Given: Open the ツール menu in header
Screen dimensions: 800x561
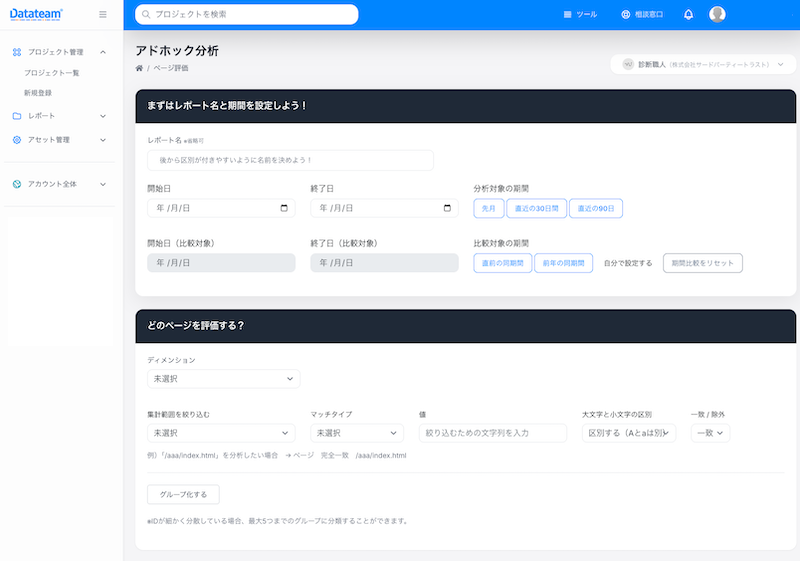Looking at the screenshot, I should tap(580, 14).
